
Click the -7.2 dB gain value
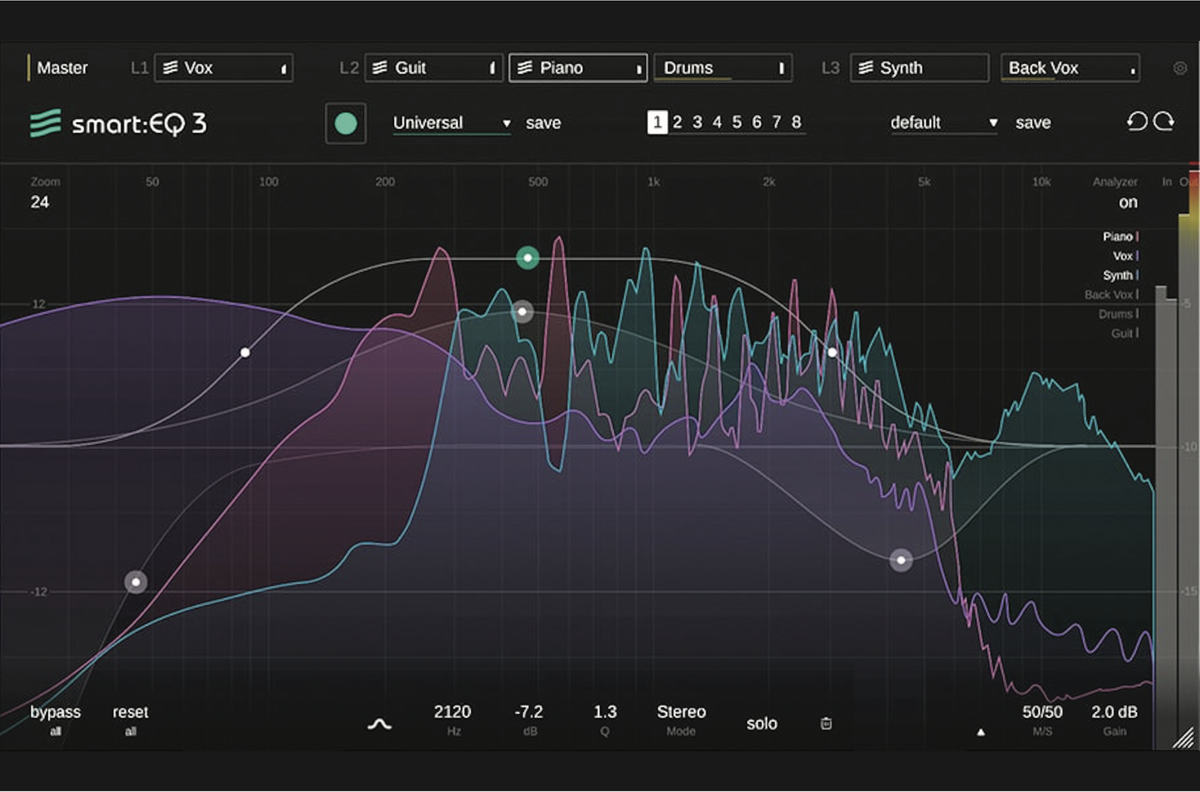pos(528,712)
